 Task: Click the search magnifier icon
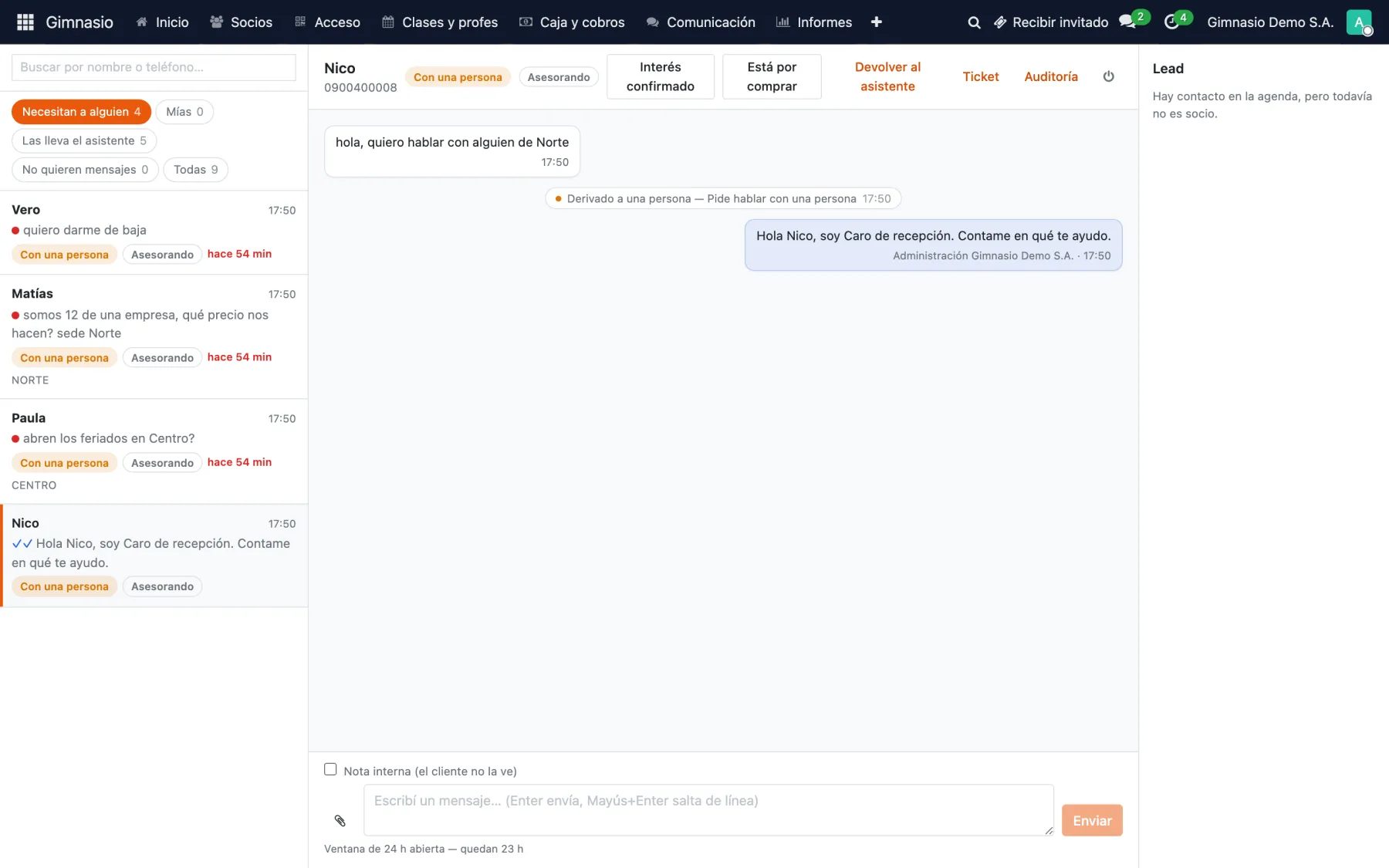click(974, 22)
